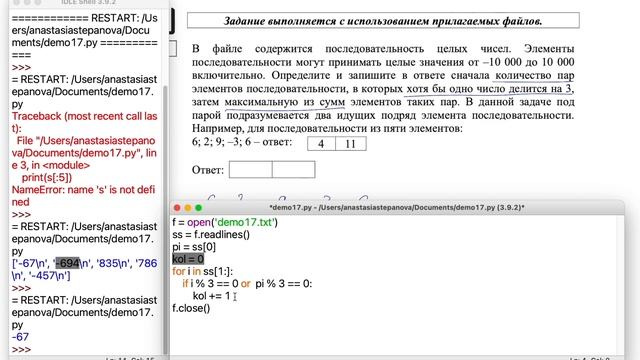This screenshot has width=640, height=360.
Task: Maximize the demo17.py editor window
Action: pyautogui.click(x=199, y=208)
